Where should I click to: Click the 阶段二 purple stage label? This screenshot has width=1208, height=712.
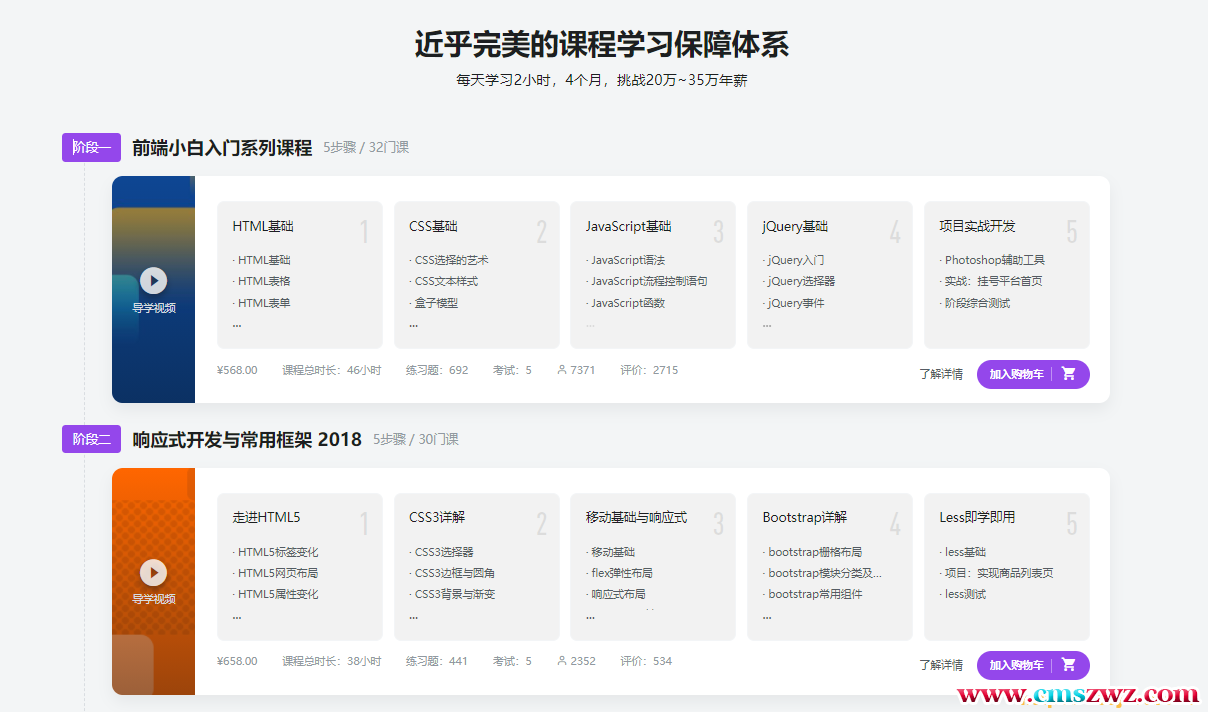point(91,439)
